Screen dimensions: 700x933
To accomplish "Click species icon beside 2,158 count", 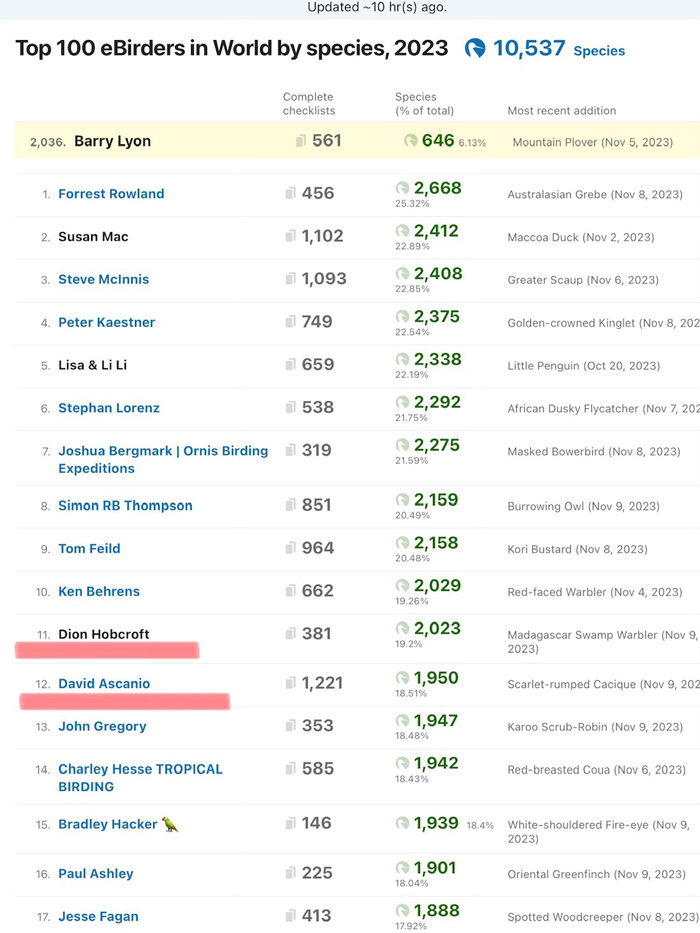I will pyautogui.click(x=402, y=543).
